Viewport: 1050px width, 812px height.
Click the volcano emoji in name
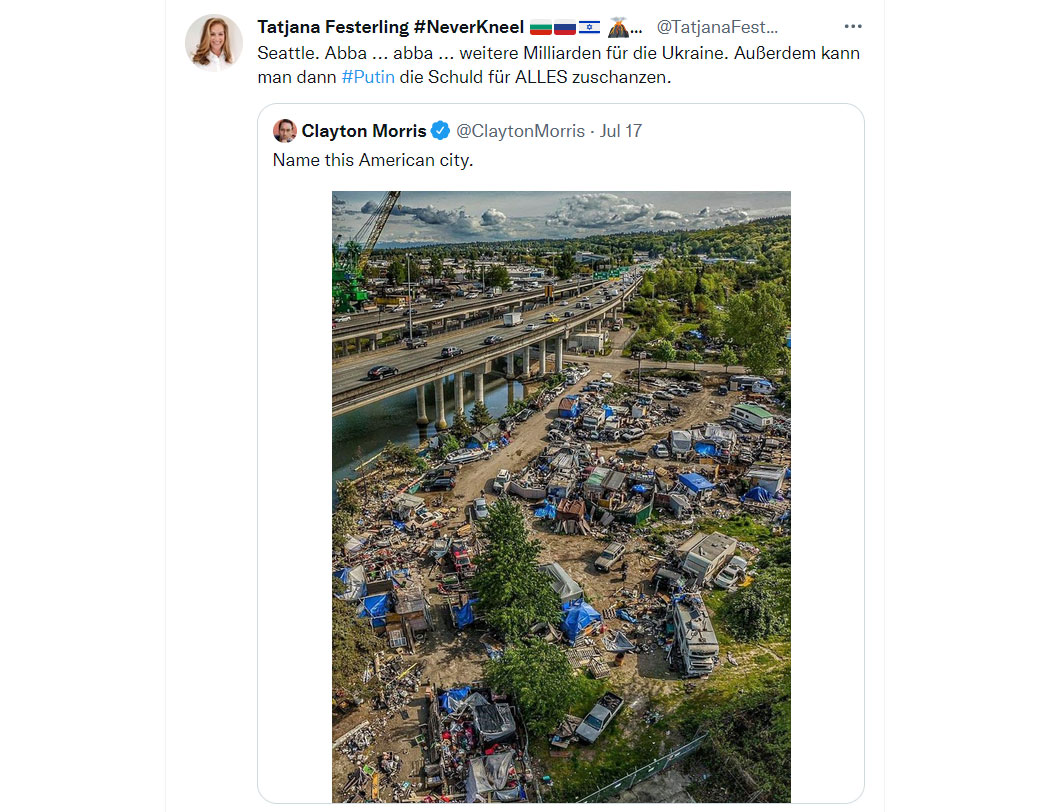pos(617,27)
